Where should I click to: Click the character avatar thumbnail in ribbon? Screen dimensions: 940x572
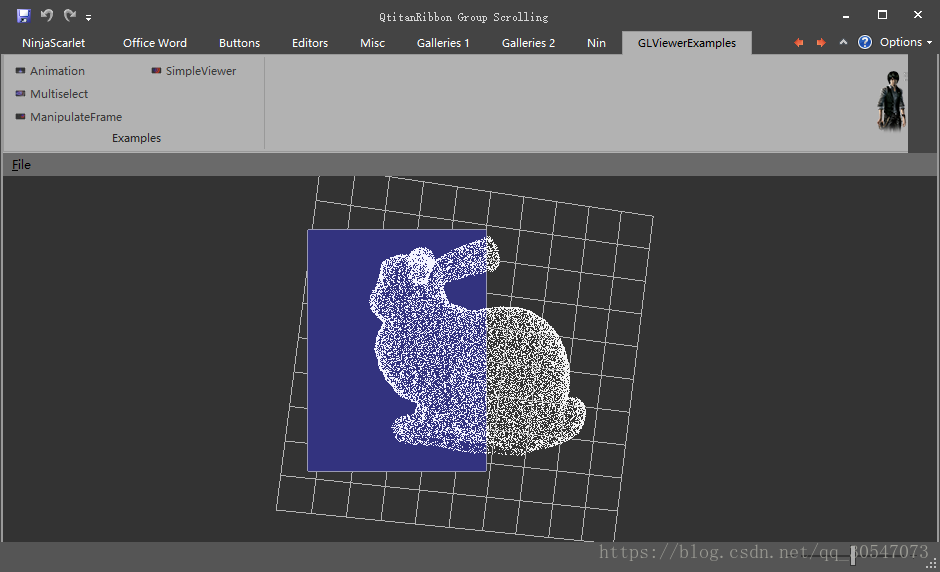(892, 101)
